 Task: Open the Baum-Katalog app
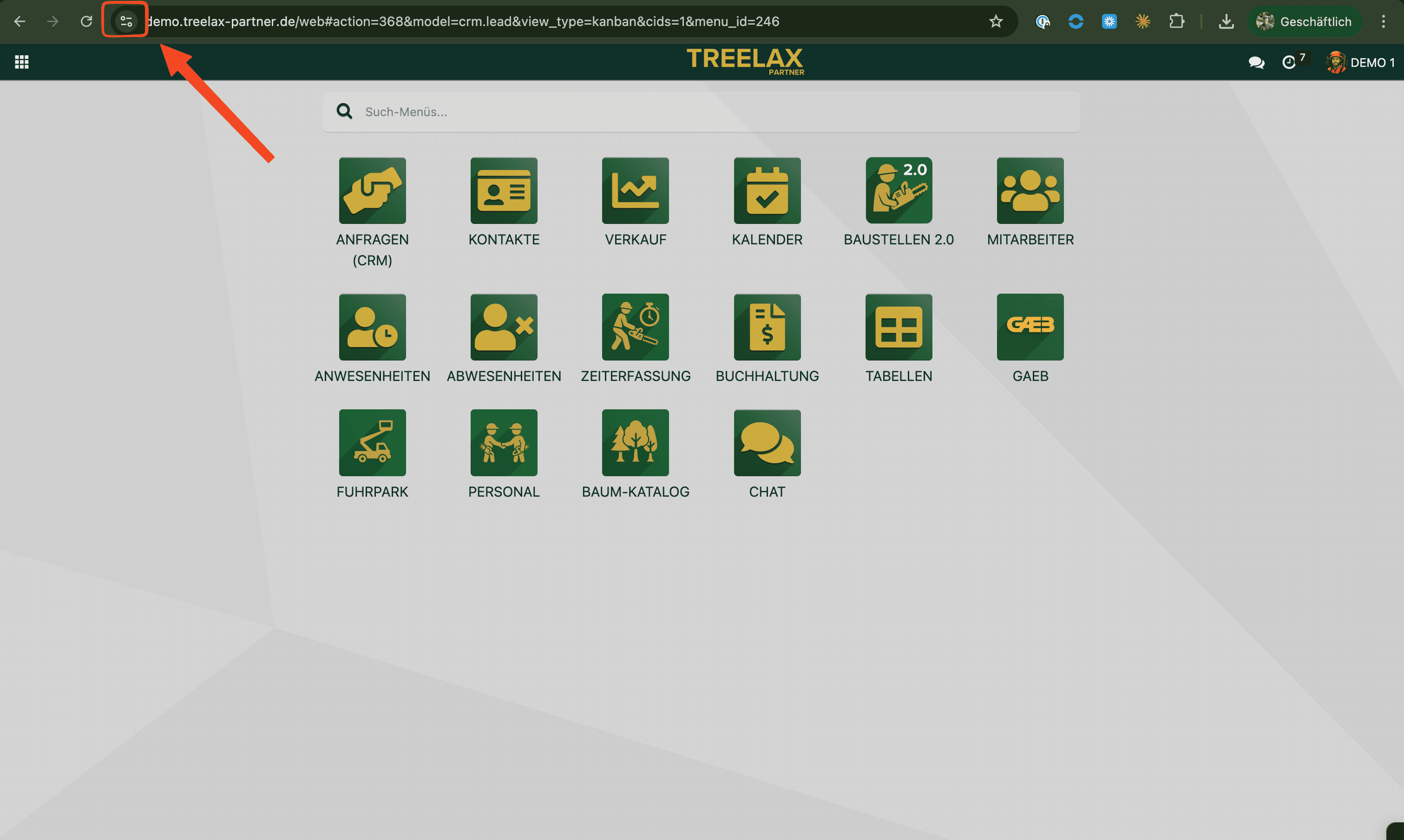[x=635, y=443]
